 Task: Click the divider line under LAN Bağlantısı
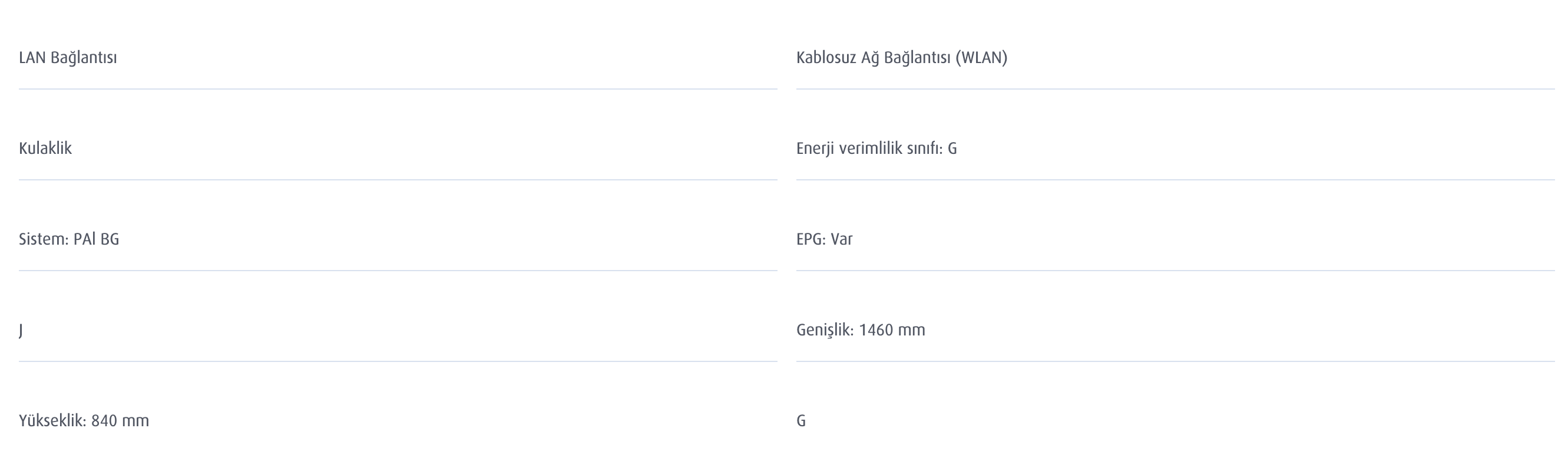pos(398,89)
